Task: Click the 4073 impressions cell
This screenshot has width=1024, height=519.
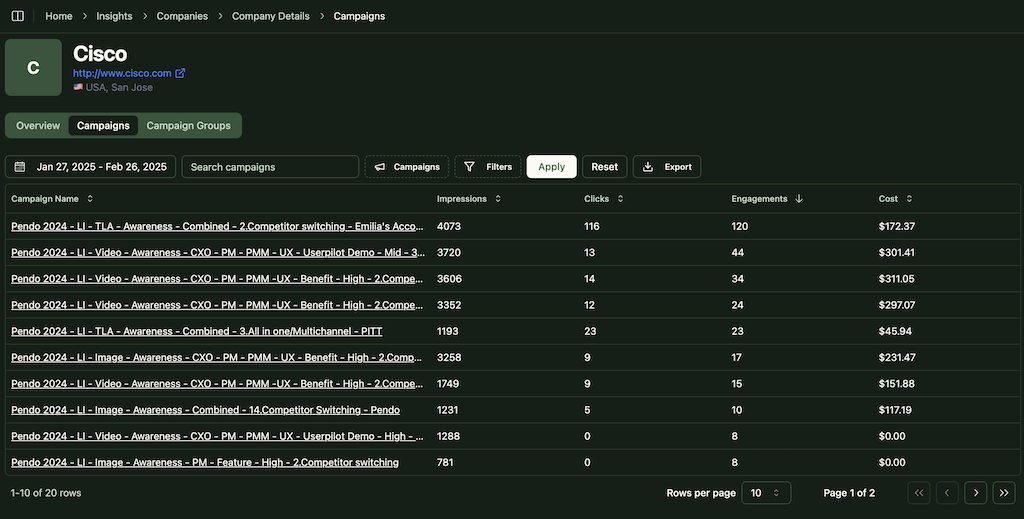Action: click(449, 227)
